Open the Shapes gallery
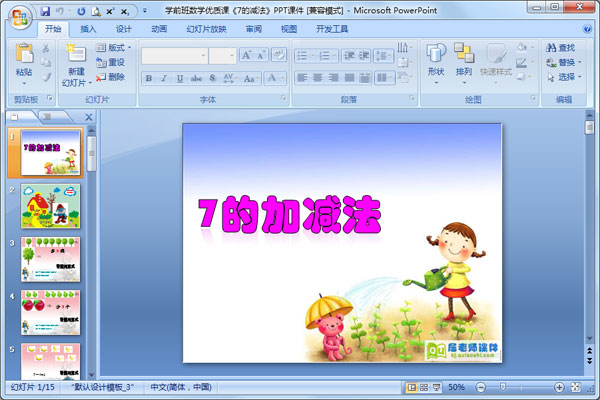The image size is (600, 400). pyautogui.click(x=436, y=63)
